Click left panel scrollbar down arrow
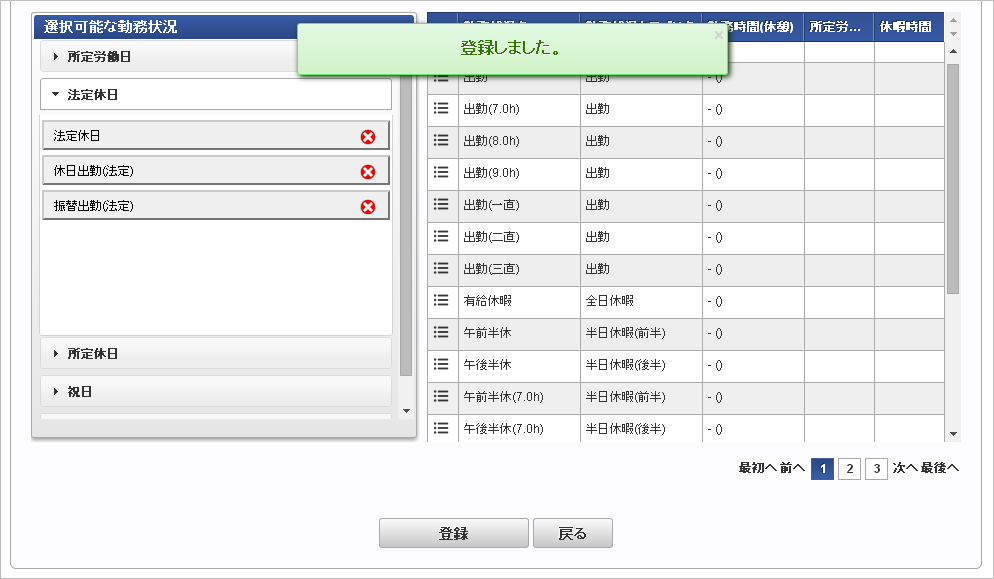994x579 pixels. pyautogui.click(x=406, y=411)
